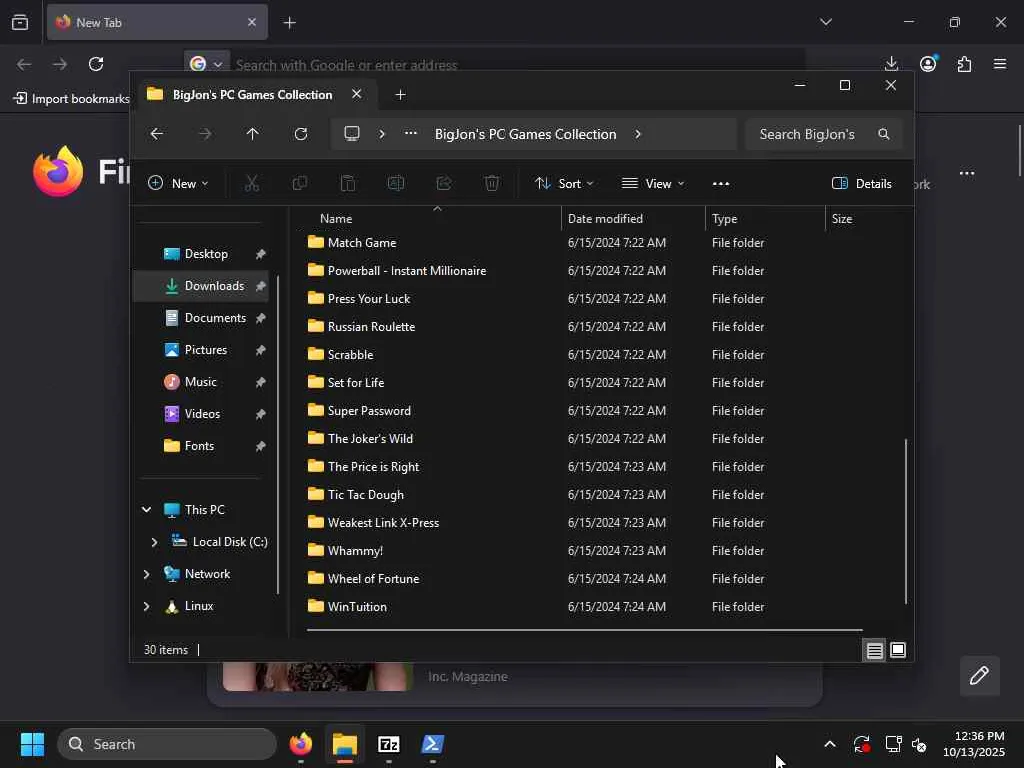Focus the Firefox address bar

point(516,64)
